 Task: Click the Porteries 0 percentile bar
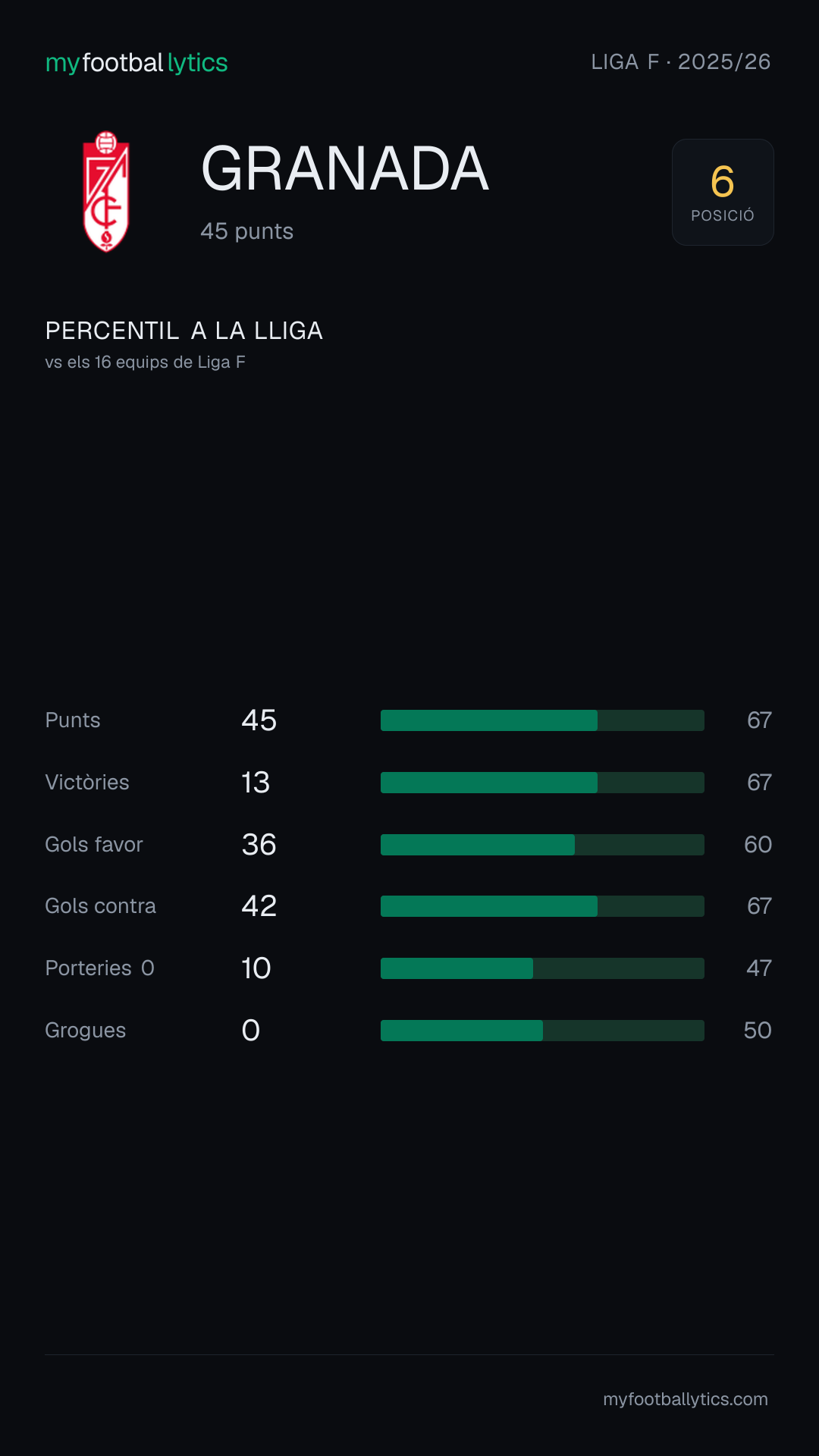tap(542, 968)
